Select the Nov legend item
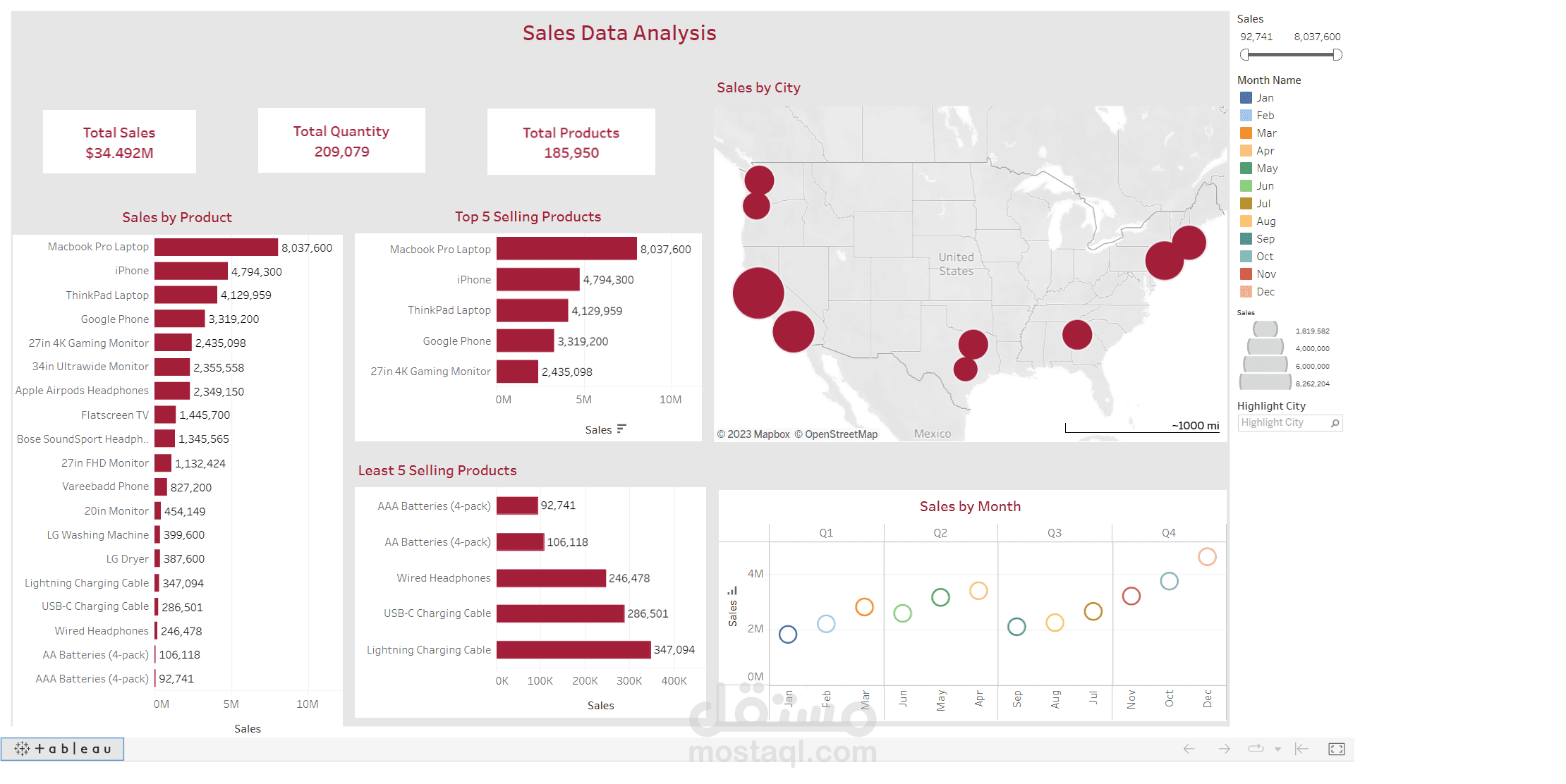This screenshot has width=1566, height=784. tap(1265, 274)
